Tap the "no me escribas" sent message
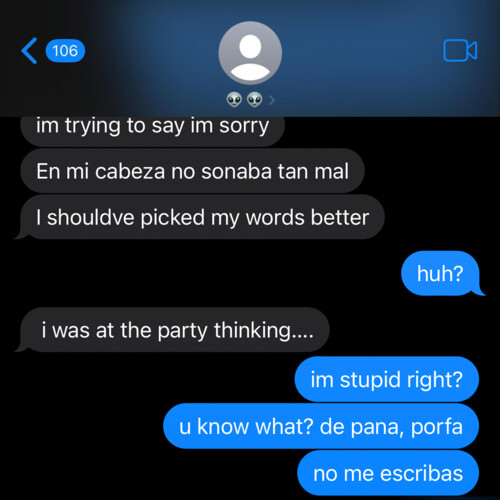Screen dimensions: 500x500 pos(388,473)
